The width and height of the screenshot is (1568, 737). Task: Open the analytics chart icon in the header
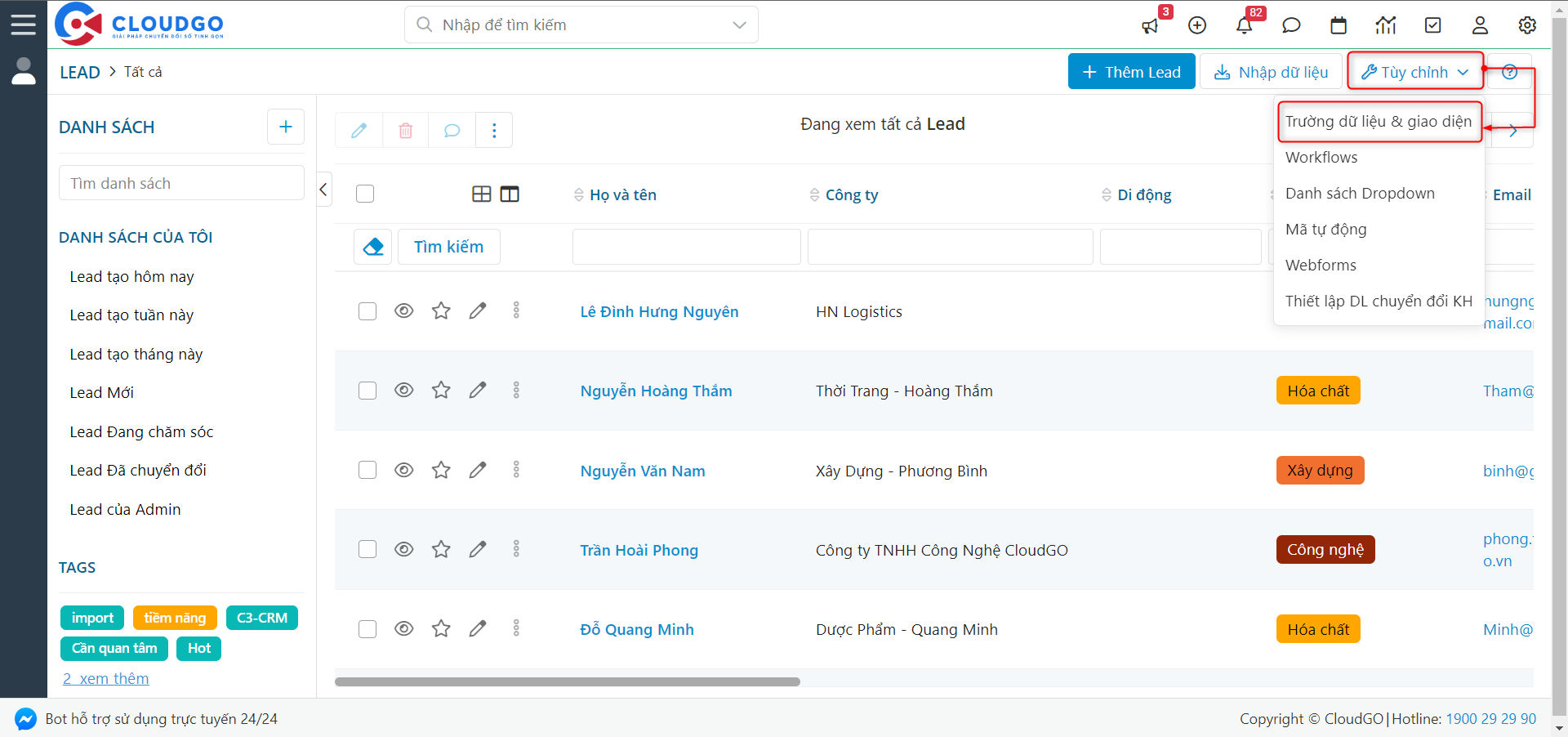[1386, 25]
